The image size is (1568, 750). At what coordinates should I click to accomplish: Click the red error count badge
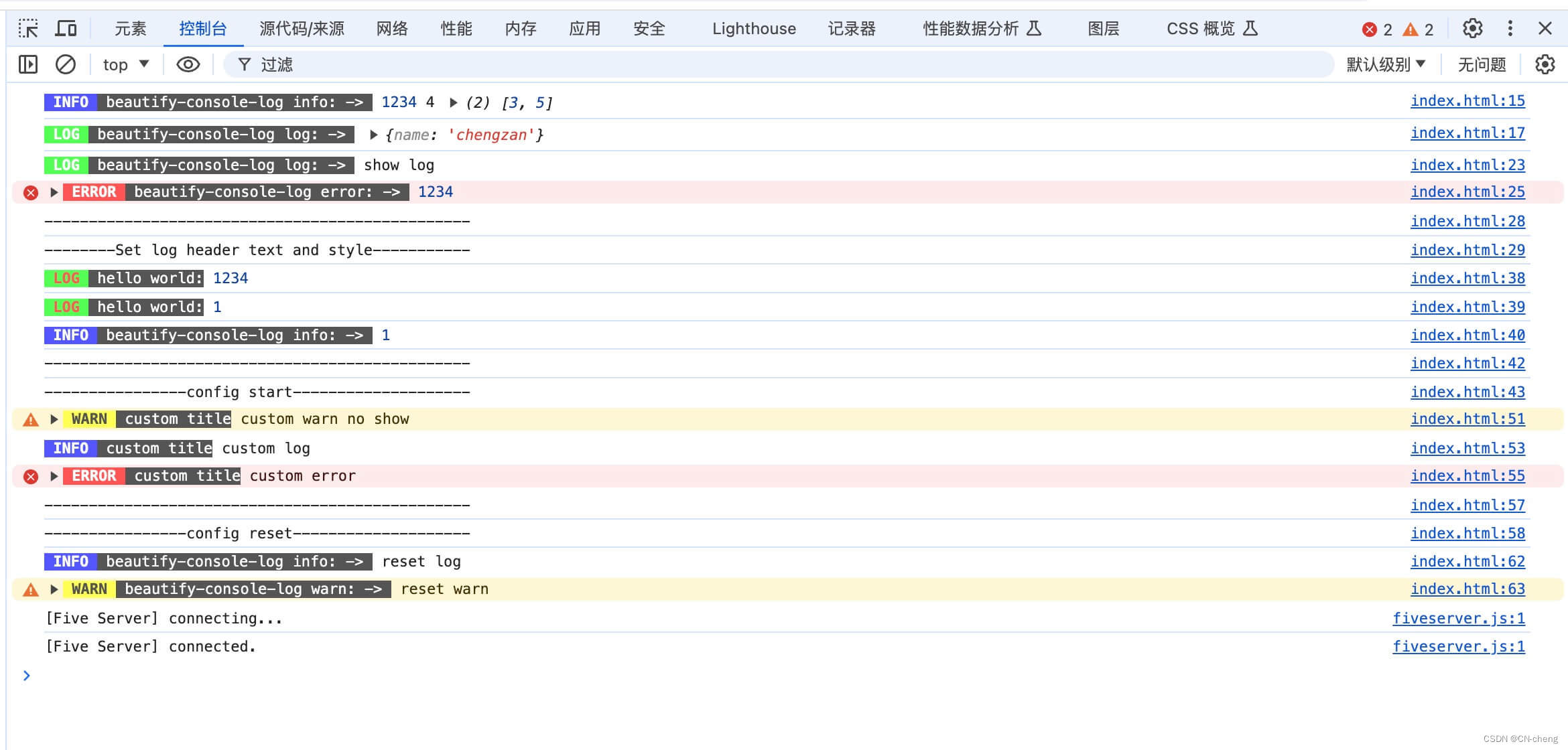pos(1377,29)
